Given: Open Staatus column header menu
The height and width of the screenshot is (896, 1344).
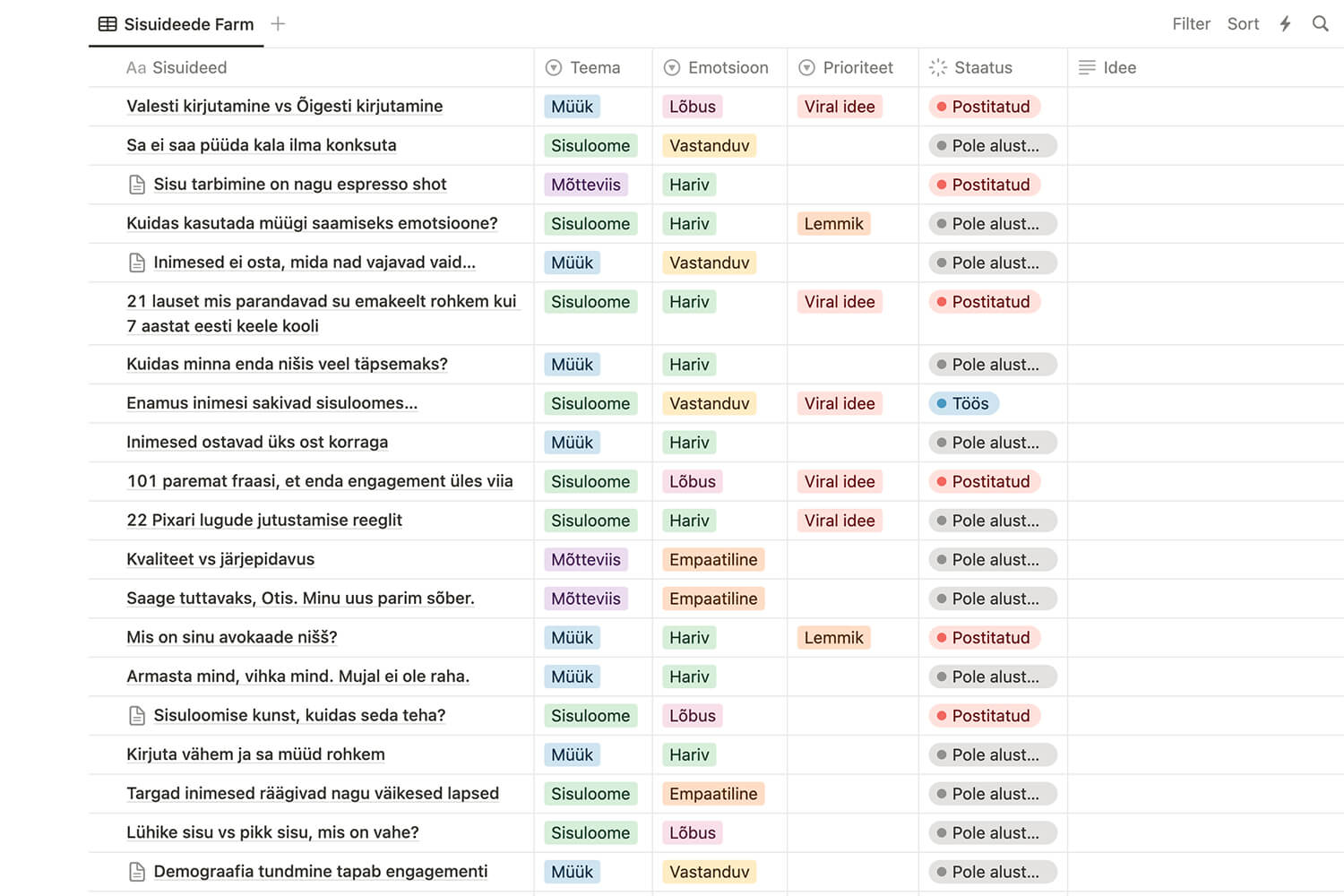Looking at the screenshot, I should [x=993, y=68].
